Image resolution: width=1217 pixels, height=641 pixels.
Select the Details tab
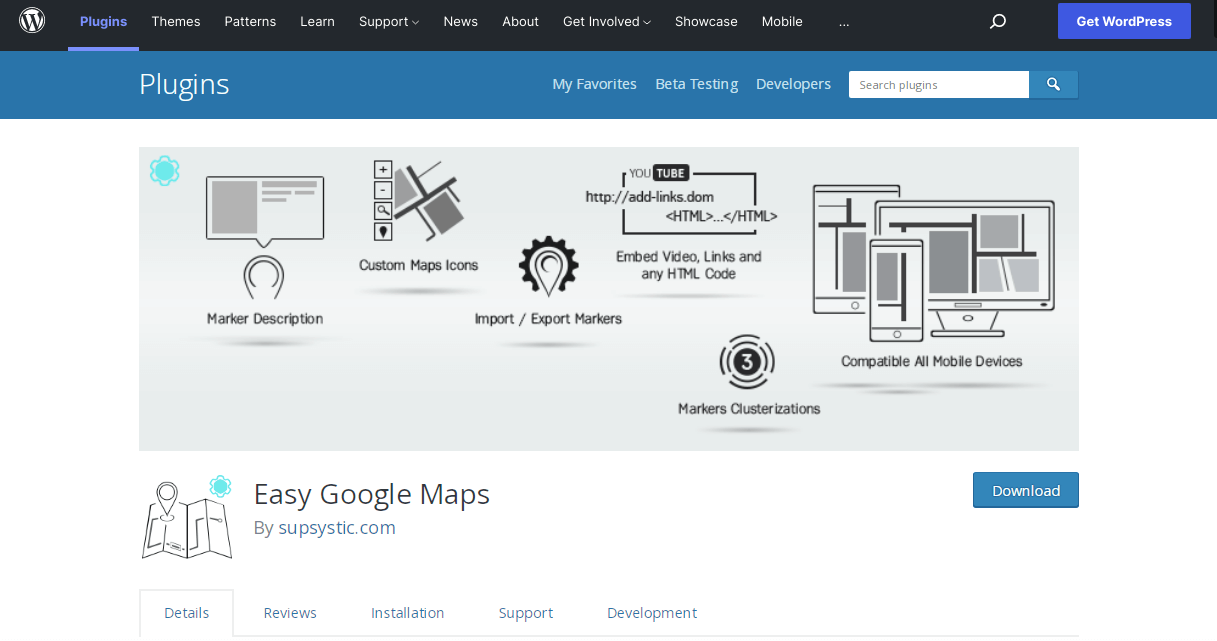(x=186, y=612)
